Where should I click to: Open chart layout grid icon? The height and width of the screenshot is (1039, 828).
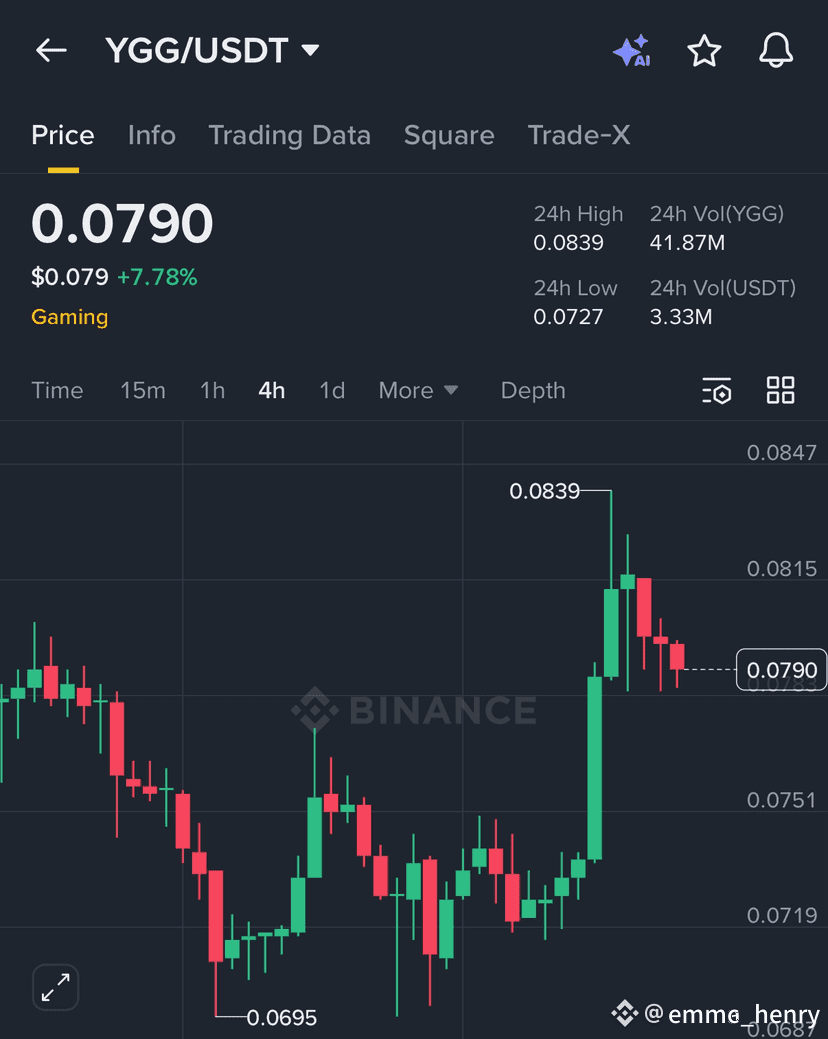(780, 390)
